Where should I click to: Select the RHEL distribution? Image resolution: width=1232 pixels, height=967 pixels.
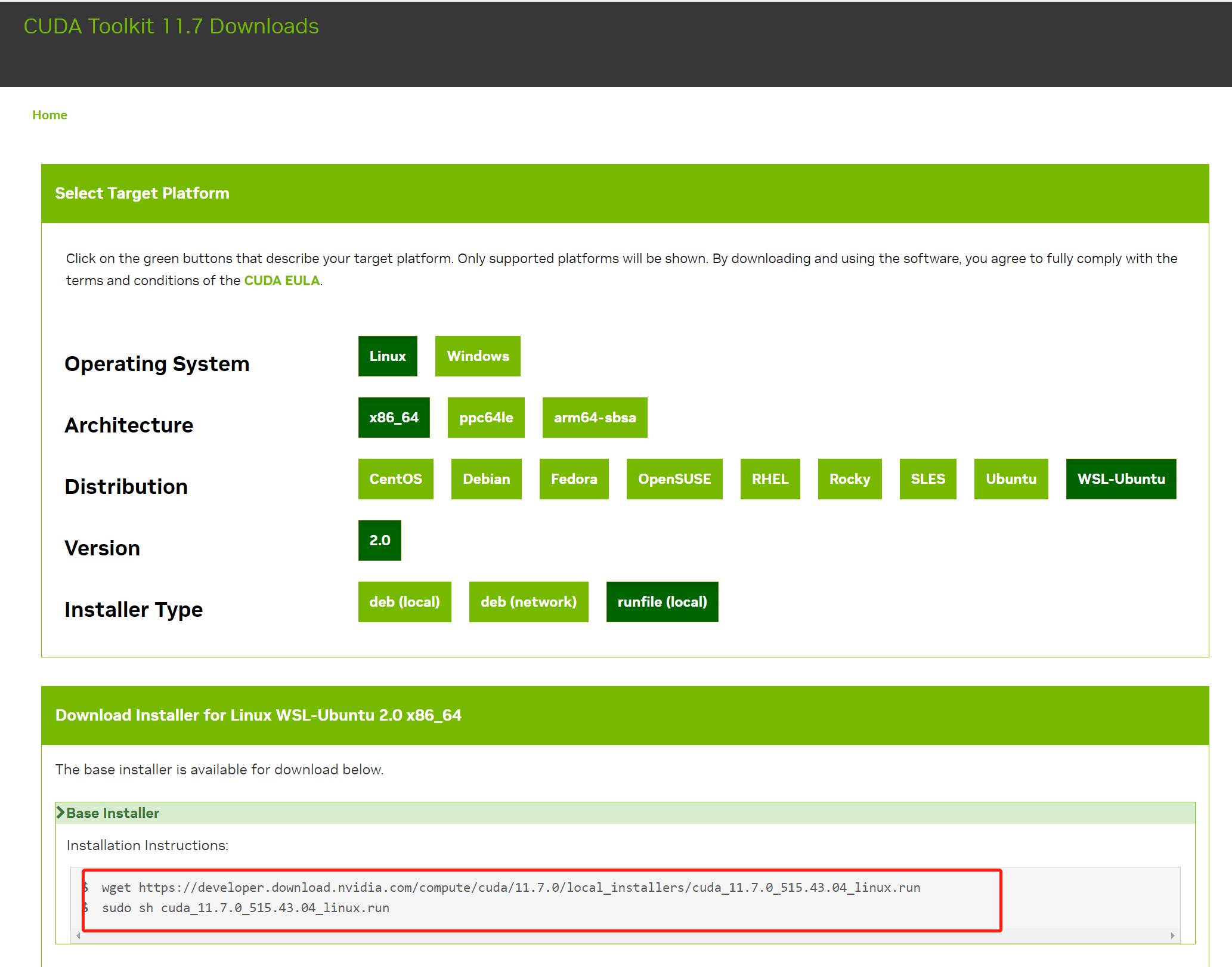(770, 479)
